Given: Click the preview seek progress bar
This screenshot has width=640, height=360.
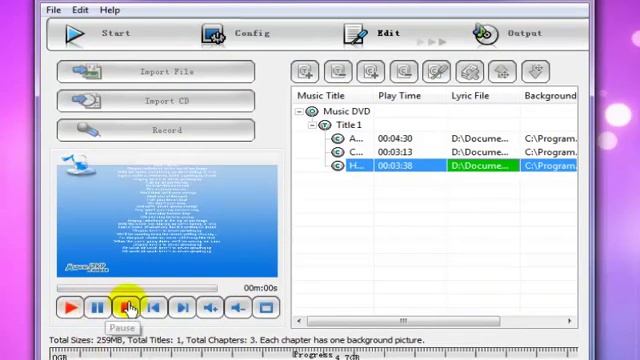Looking at the screenshot, I should click(137, 288).
